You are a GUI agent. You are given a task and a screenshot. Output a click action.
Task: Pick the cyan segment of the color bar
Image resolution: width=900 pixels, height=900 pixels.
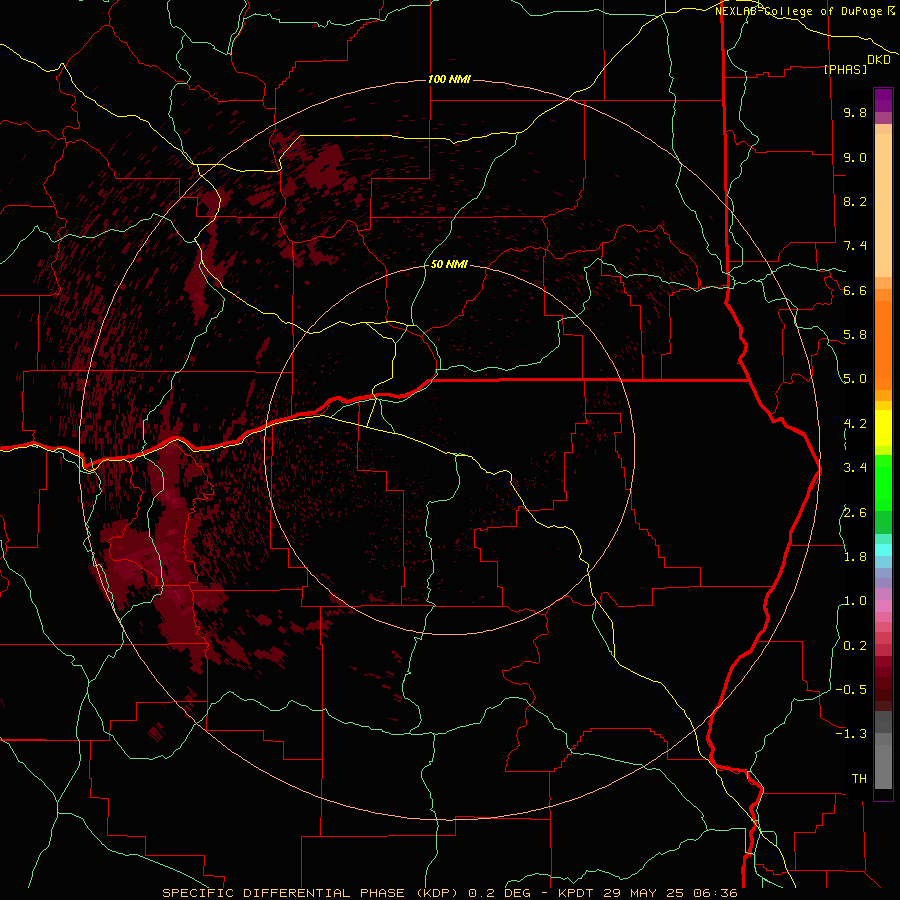point(883,550)
